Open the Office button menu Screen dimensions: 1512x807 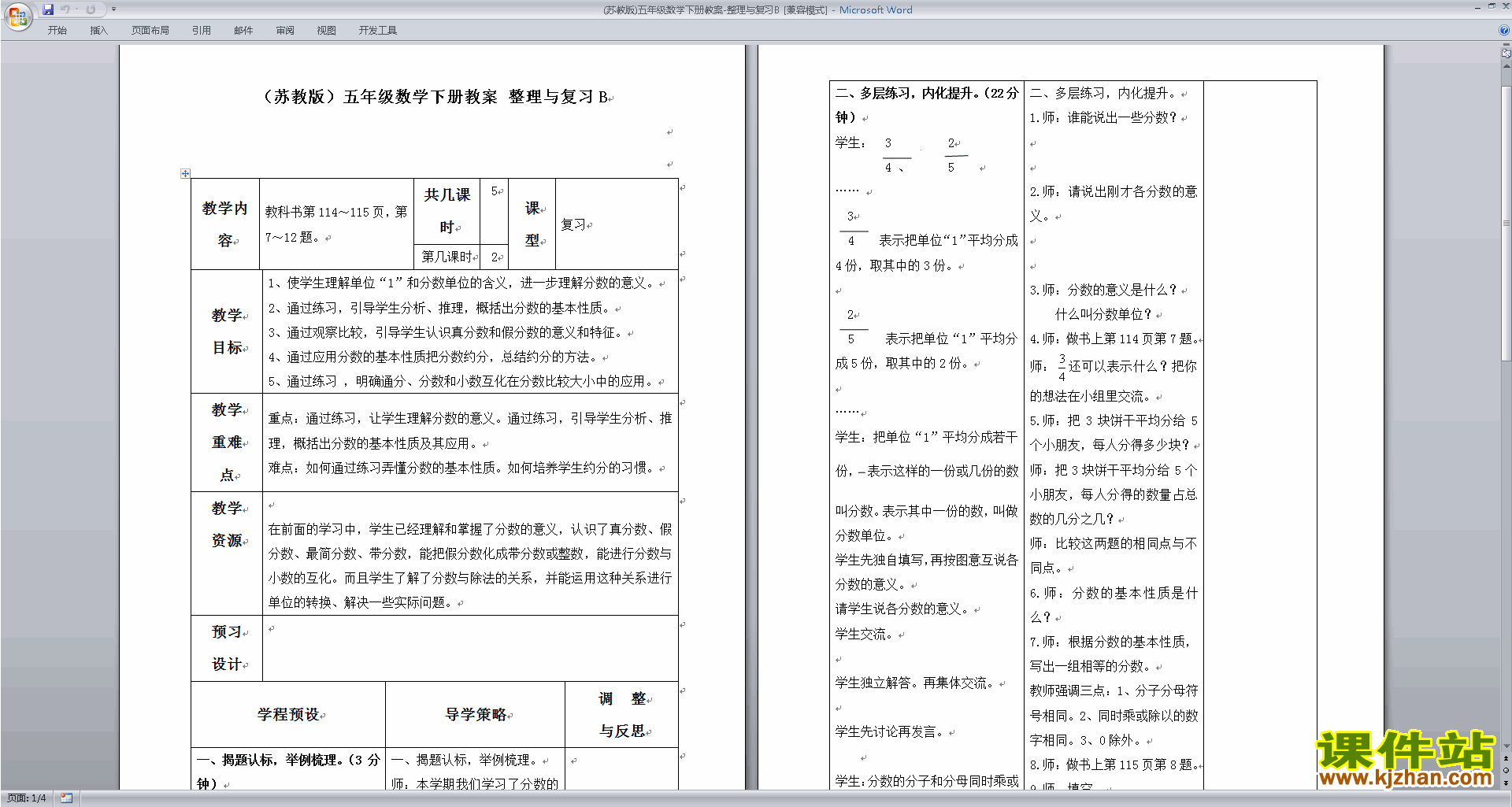(17, 16)
